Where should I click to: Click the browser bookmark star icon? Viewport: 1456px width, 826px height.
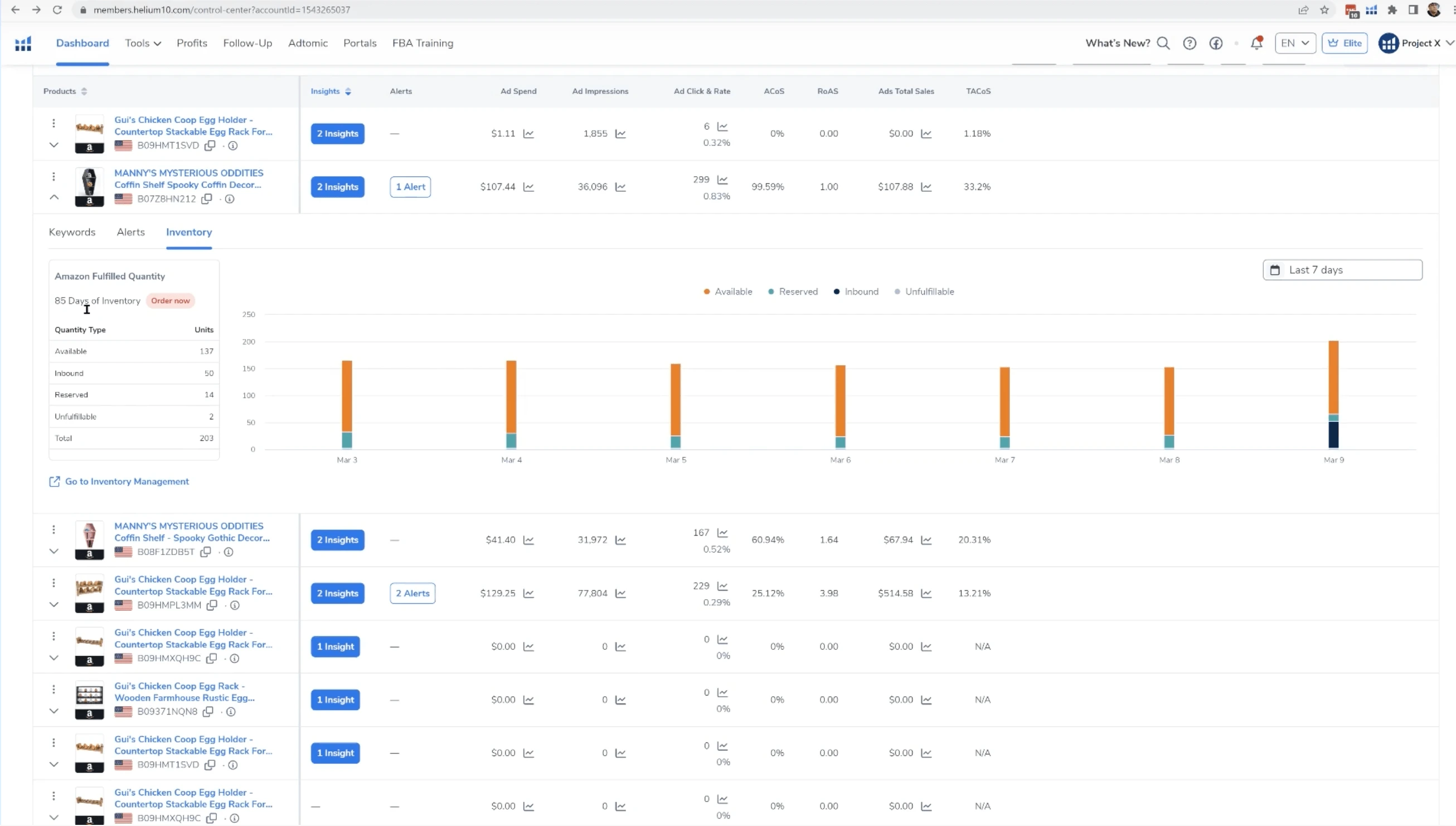[x=1324, y=9]
